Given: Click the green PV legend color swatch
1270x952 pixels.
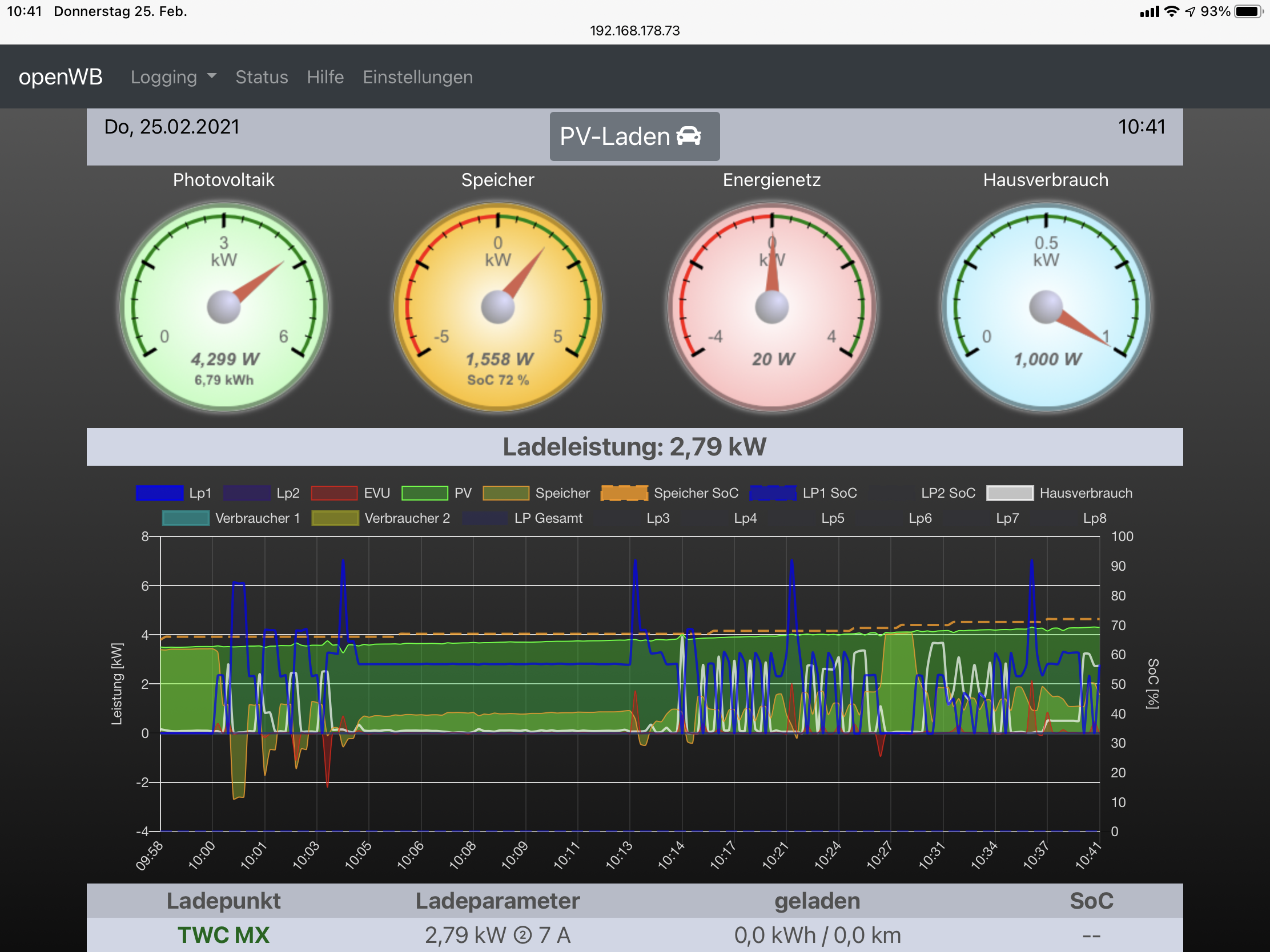Looking at the screenshot, I should click(x=424, y=493).
